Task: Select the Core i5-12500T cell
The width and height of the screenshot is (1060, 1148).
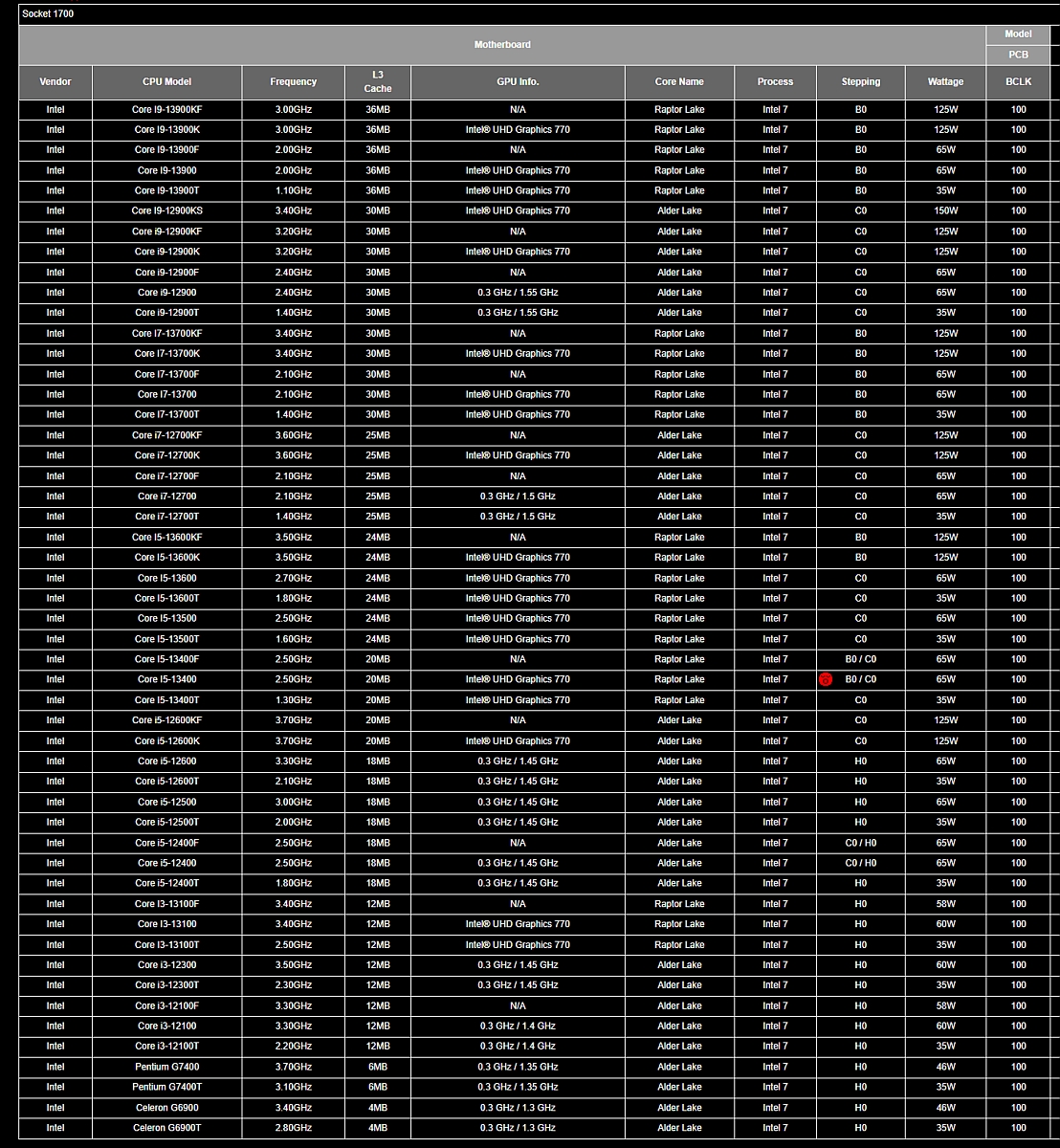Action: [167, 823]
